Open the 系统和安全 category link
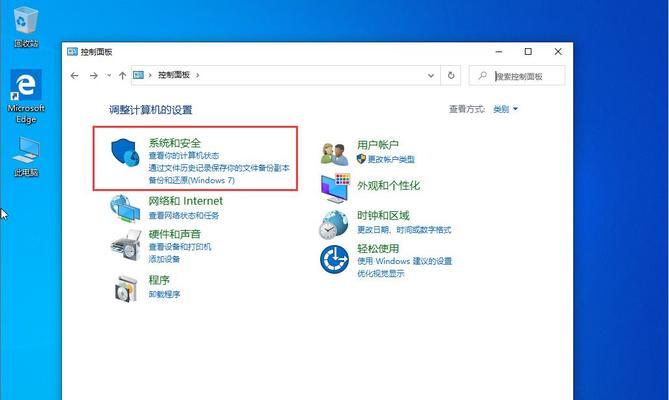The width and height of the screenshot is (669, 400). coord(175,142)
